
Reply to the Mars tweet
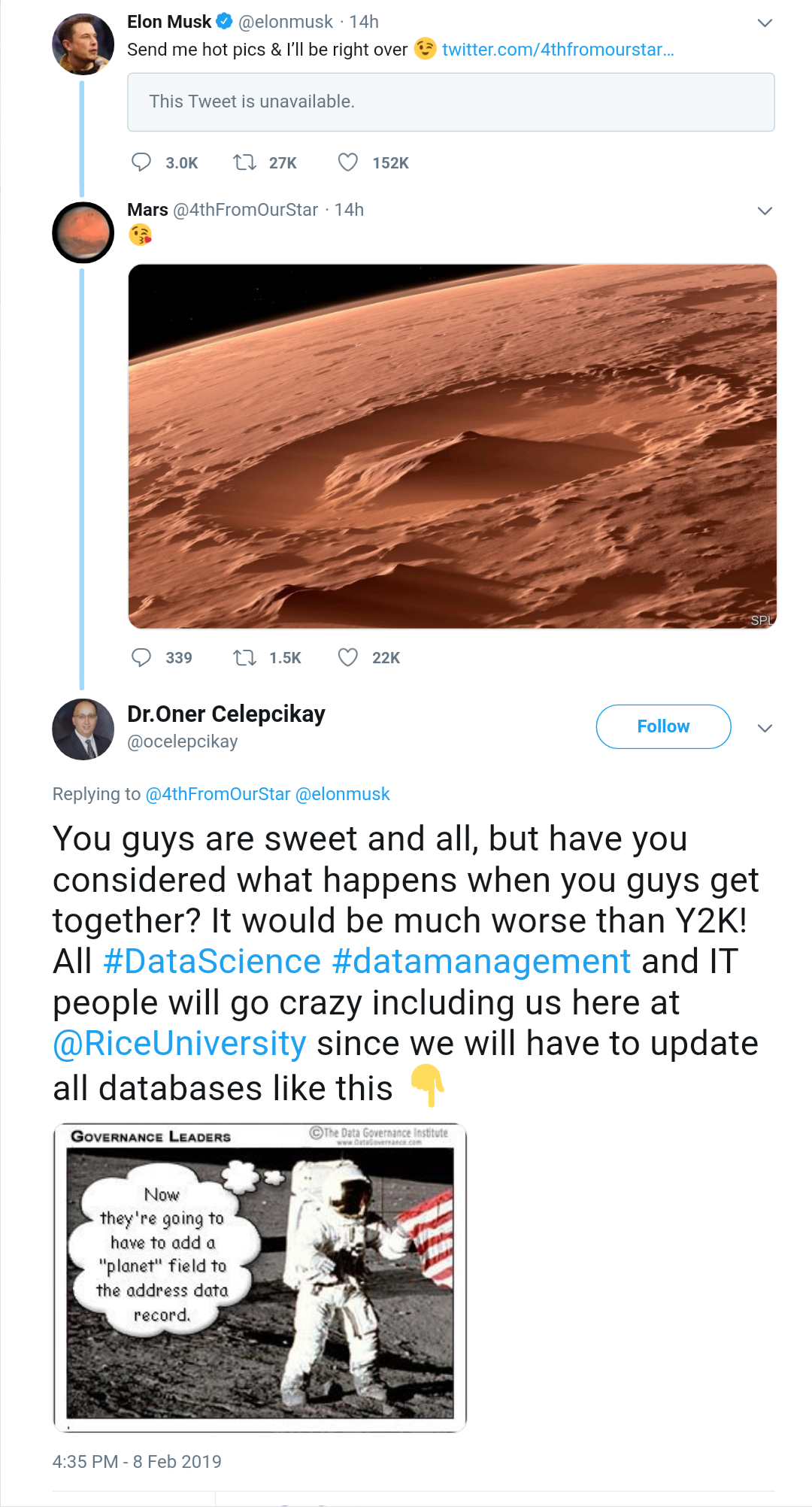141,658
